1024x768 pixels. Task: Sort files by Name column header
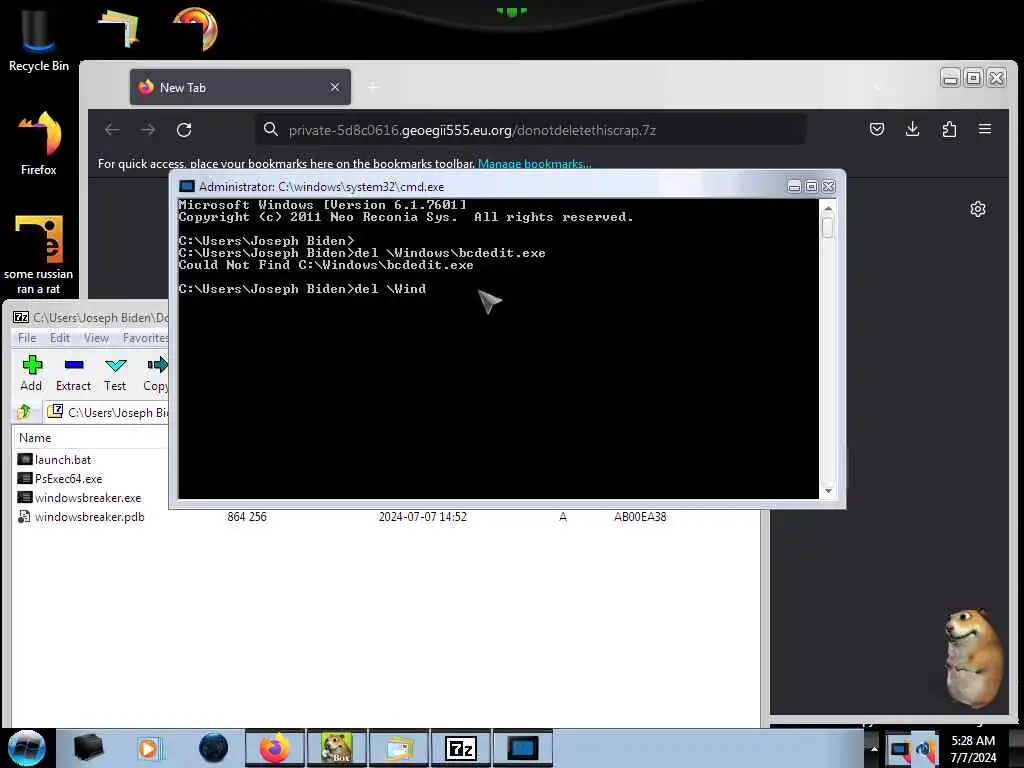[x=35, y=438]
